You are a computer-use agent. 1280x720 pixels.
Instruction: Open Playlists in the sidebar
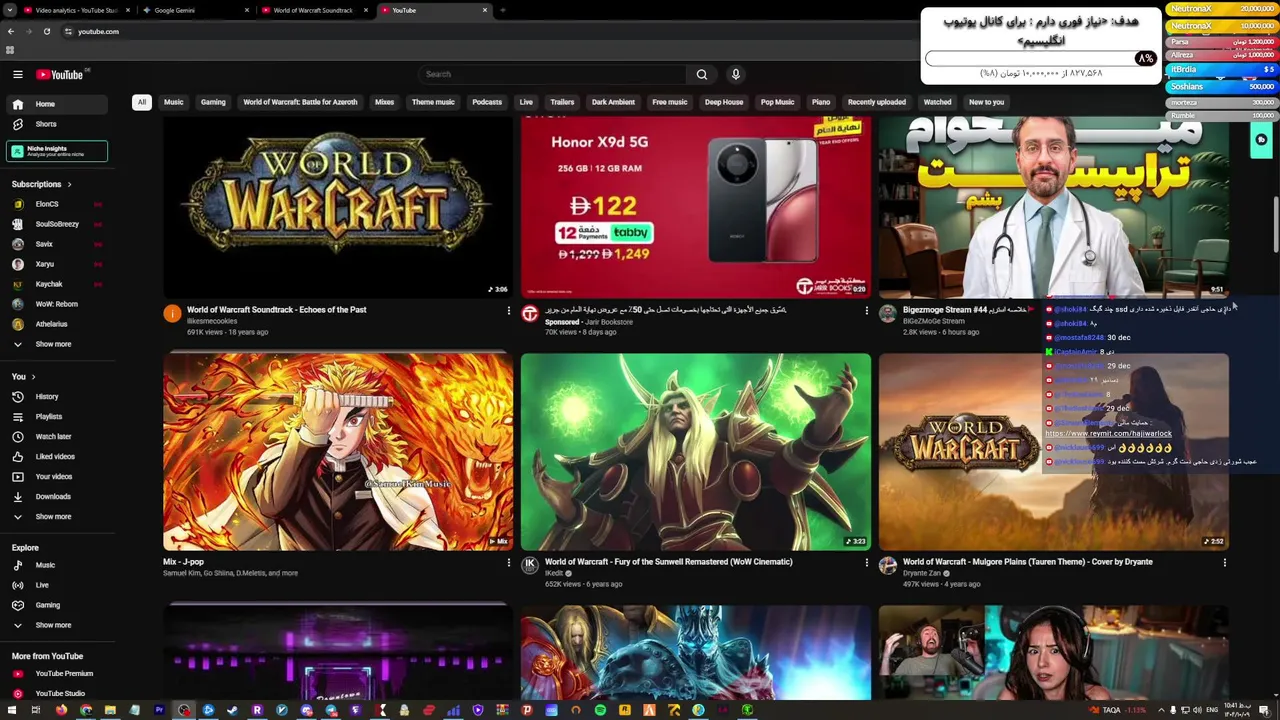[58, 417]
